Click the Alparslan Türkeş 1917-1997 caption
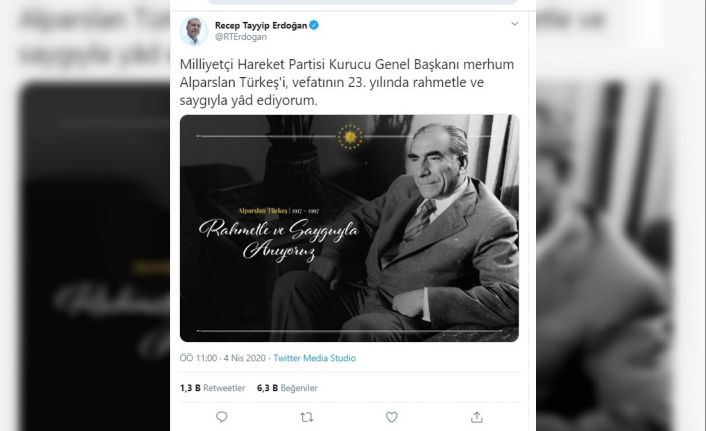Viewport: 706px width, 431px height. (279, 211)
